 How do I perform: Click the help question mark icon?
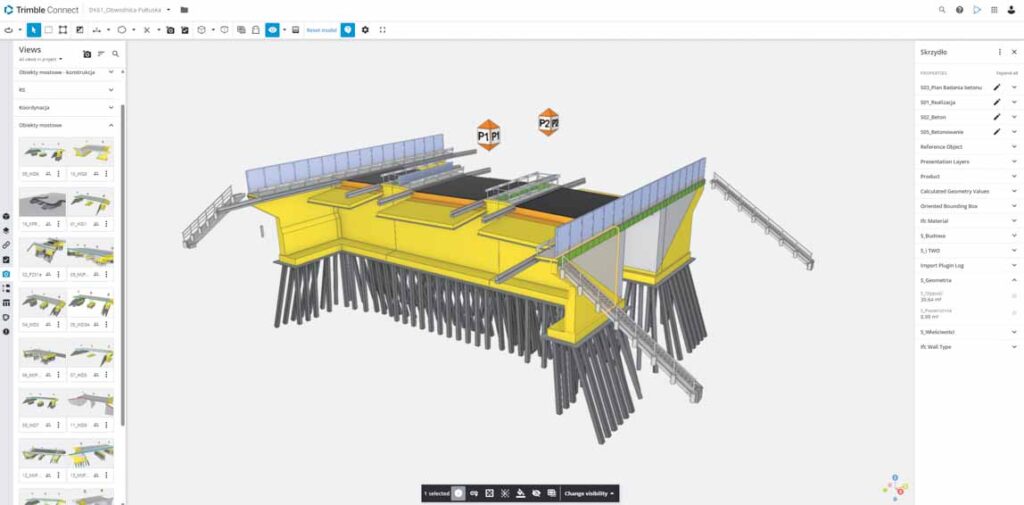[959, 10]
